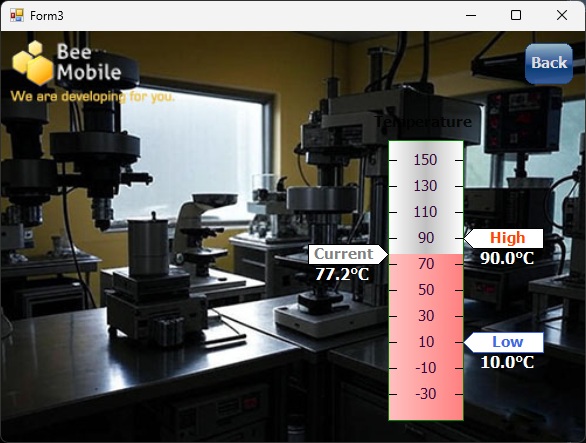Click the 10.0°C low value text

click(x=507, y=362)
